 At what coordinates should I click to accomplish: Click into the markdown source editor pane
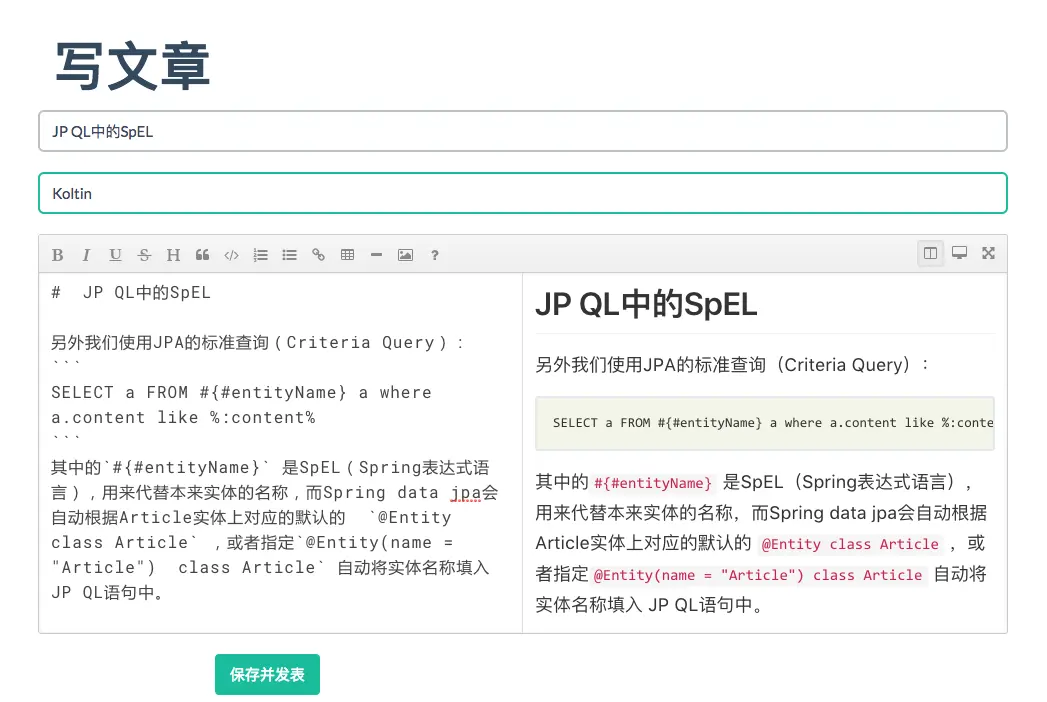280,452
